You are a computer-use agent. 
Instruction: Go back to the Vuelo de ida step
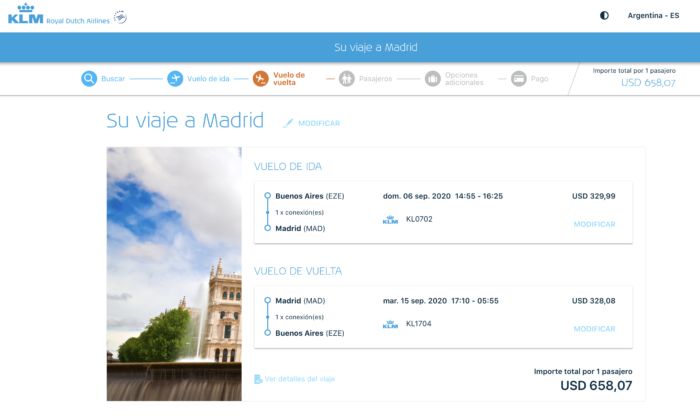click(x=208, y=79)
